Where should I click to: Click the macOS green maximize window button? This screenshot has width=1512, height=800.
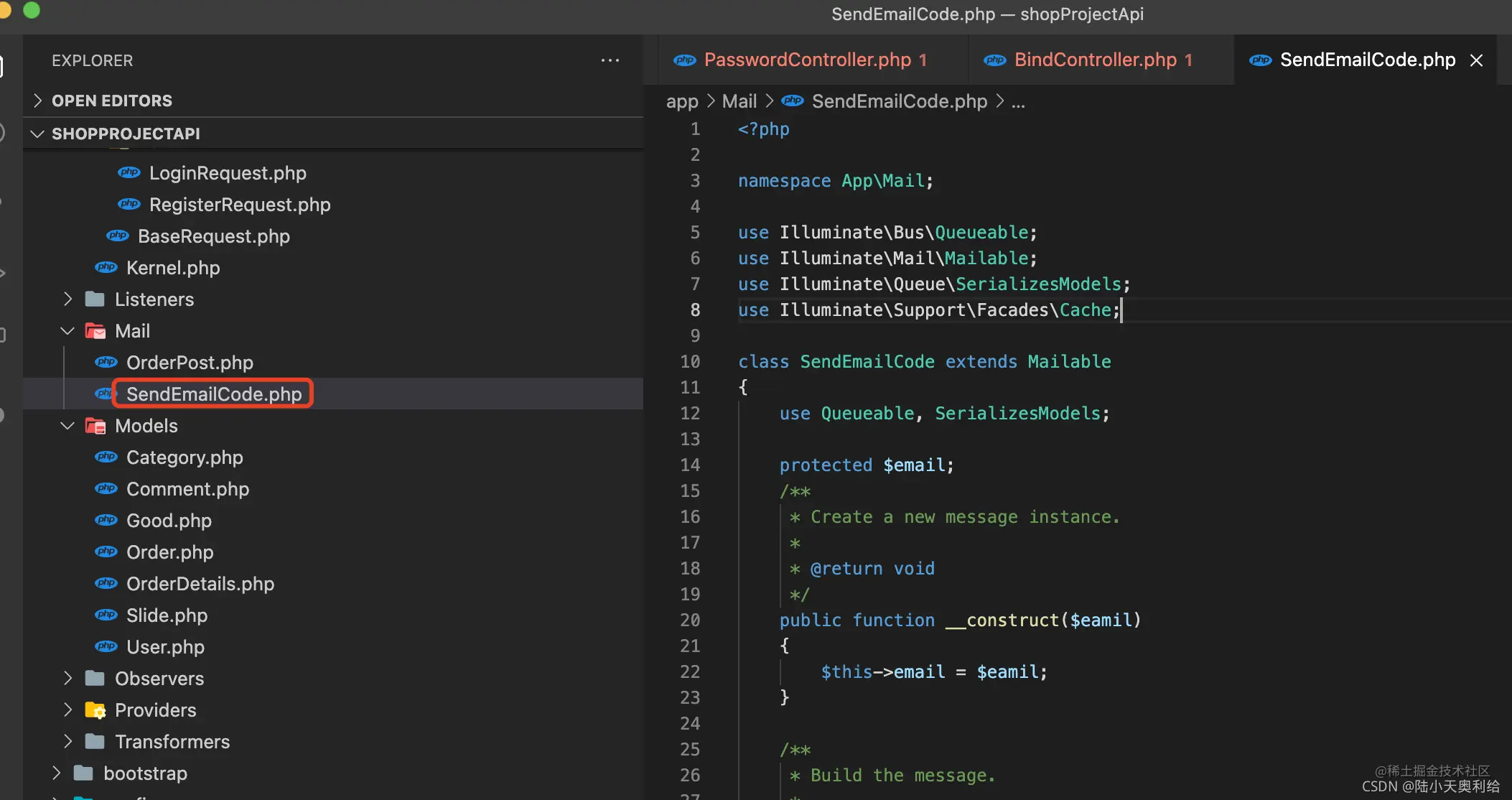click(32, 10)
